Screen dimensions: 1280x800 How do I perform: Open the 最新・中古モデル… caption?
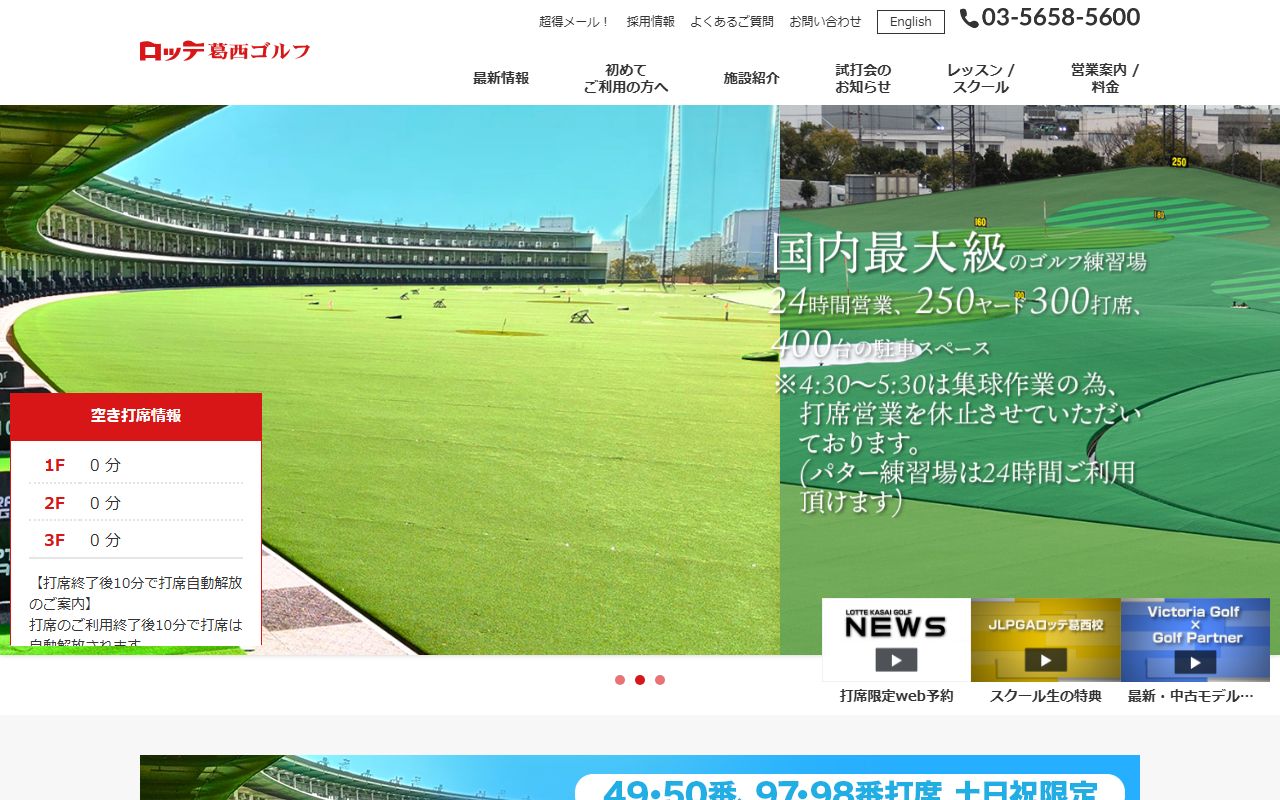click(x=1191, y=696)
